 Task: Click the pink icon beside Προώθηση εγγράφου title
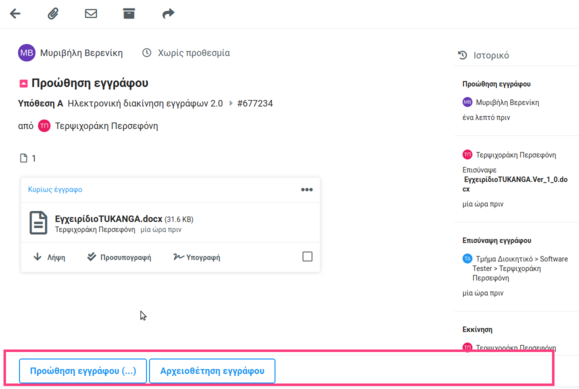23,84
